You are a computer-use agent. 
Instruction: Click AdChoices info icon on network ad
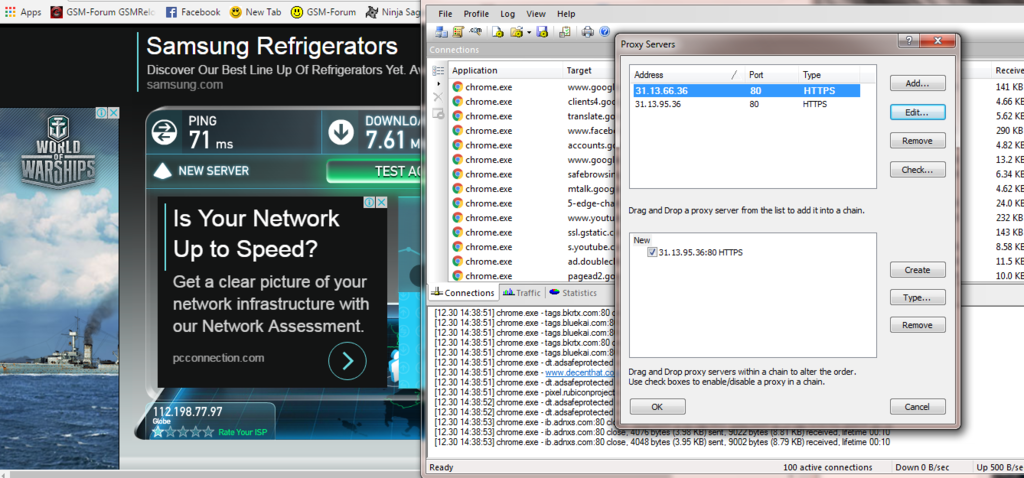370,202
